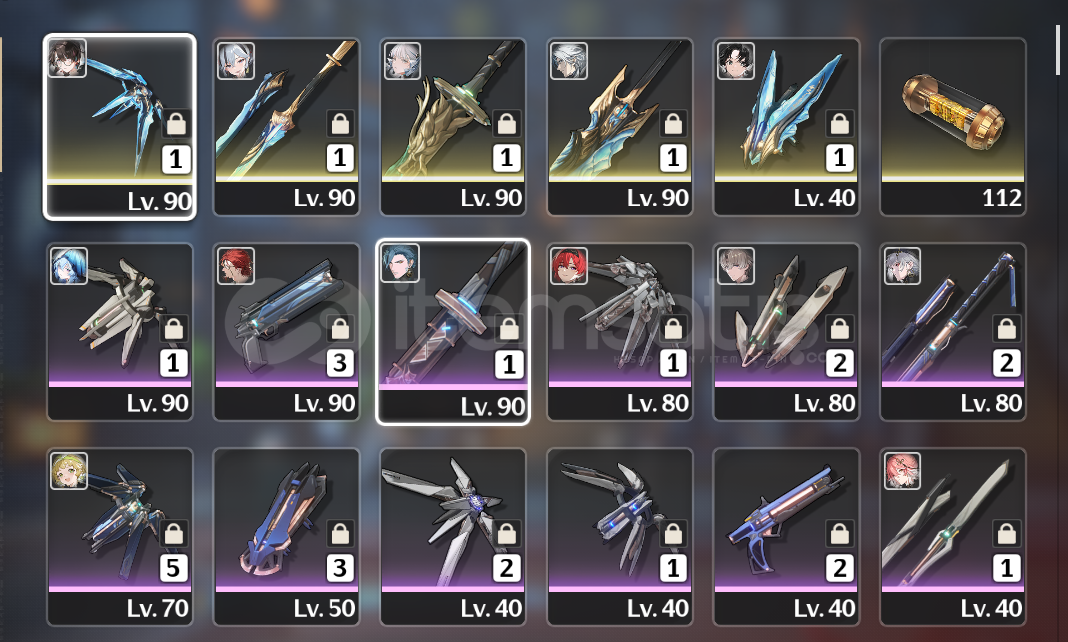Toggle the lock on the golden broadblade Lv. 90
The height and width of the screenshot is (642, 1068).
(506, 124)
